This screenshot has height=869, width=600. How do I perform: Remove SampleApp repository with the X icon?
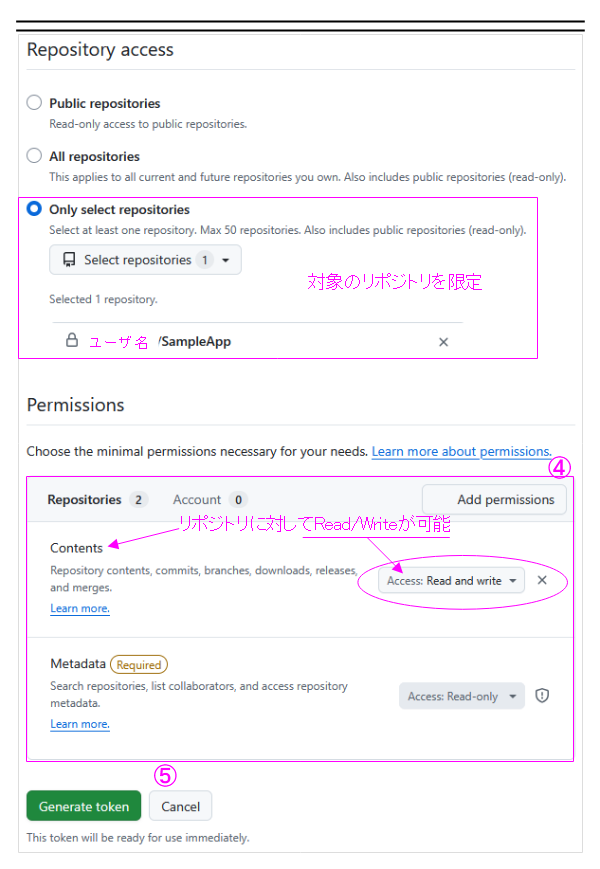[443, 342]
